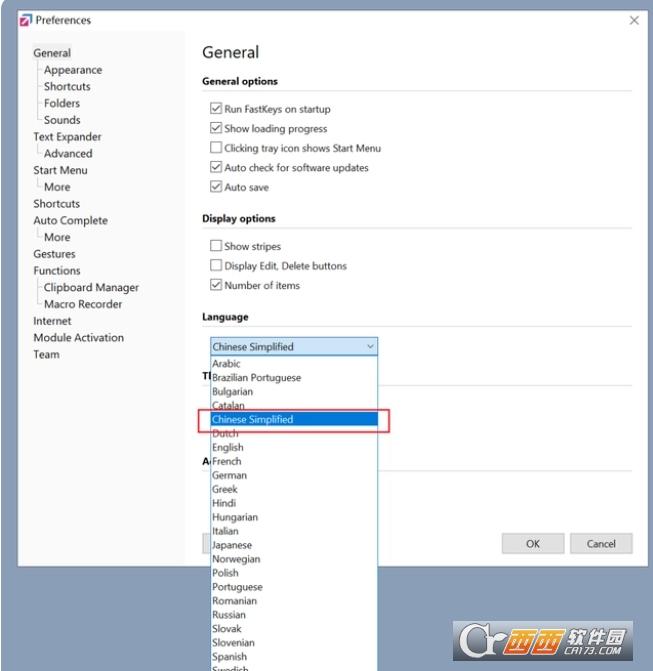Enable Show stripes option
653x671 pixels.
[216, 246]
